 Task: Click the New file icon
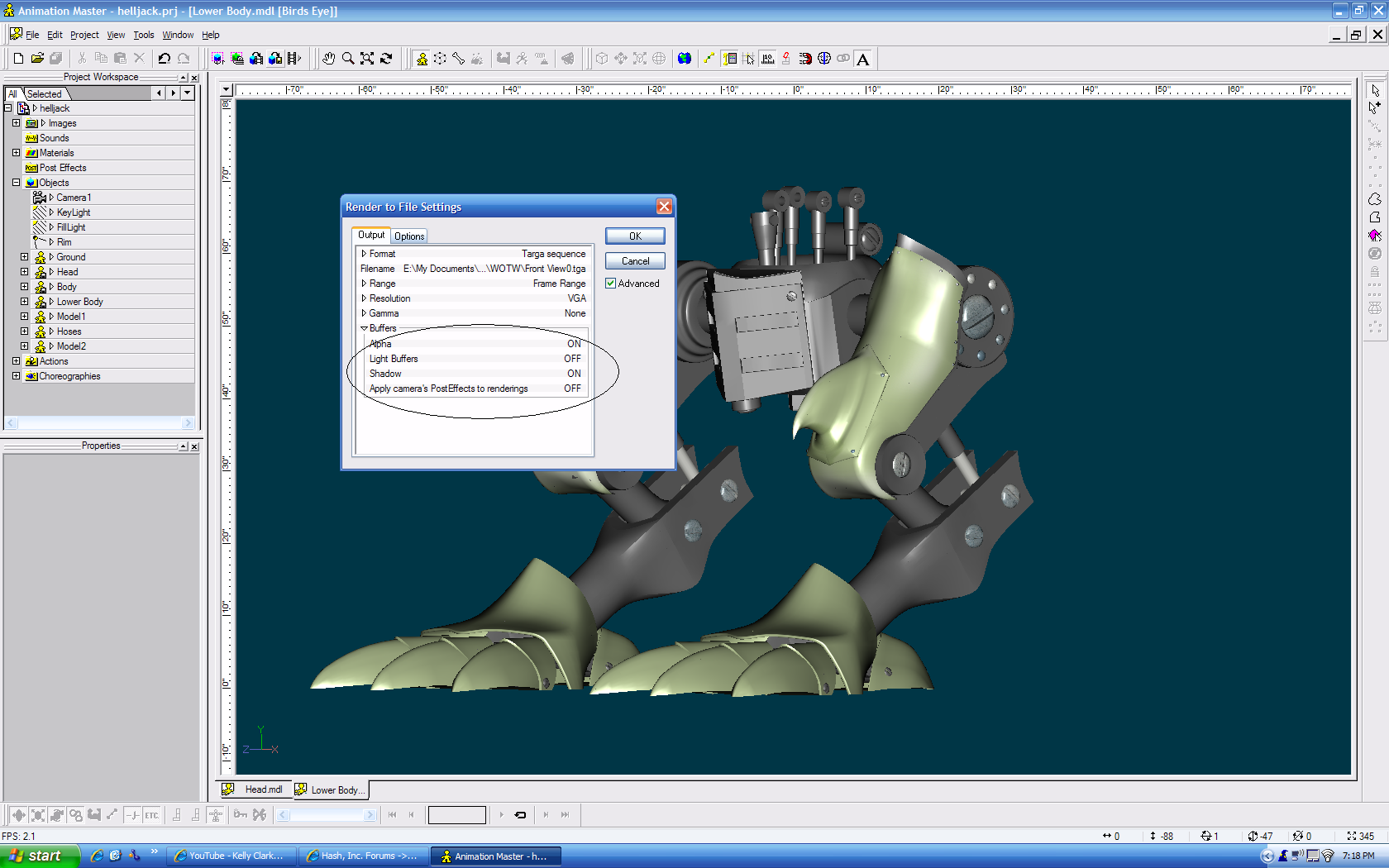pyautogui.click(x=18, y=59)
